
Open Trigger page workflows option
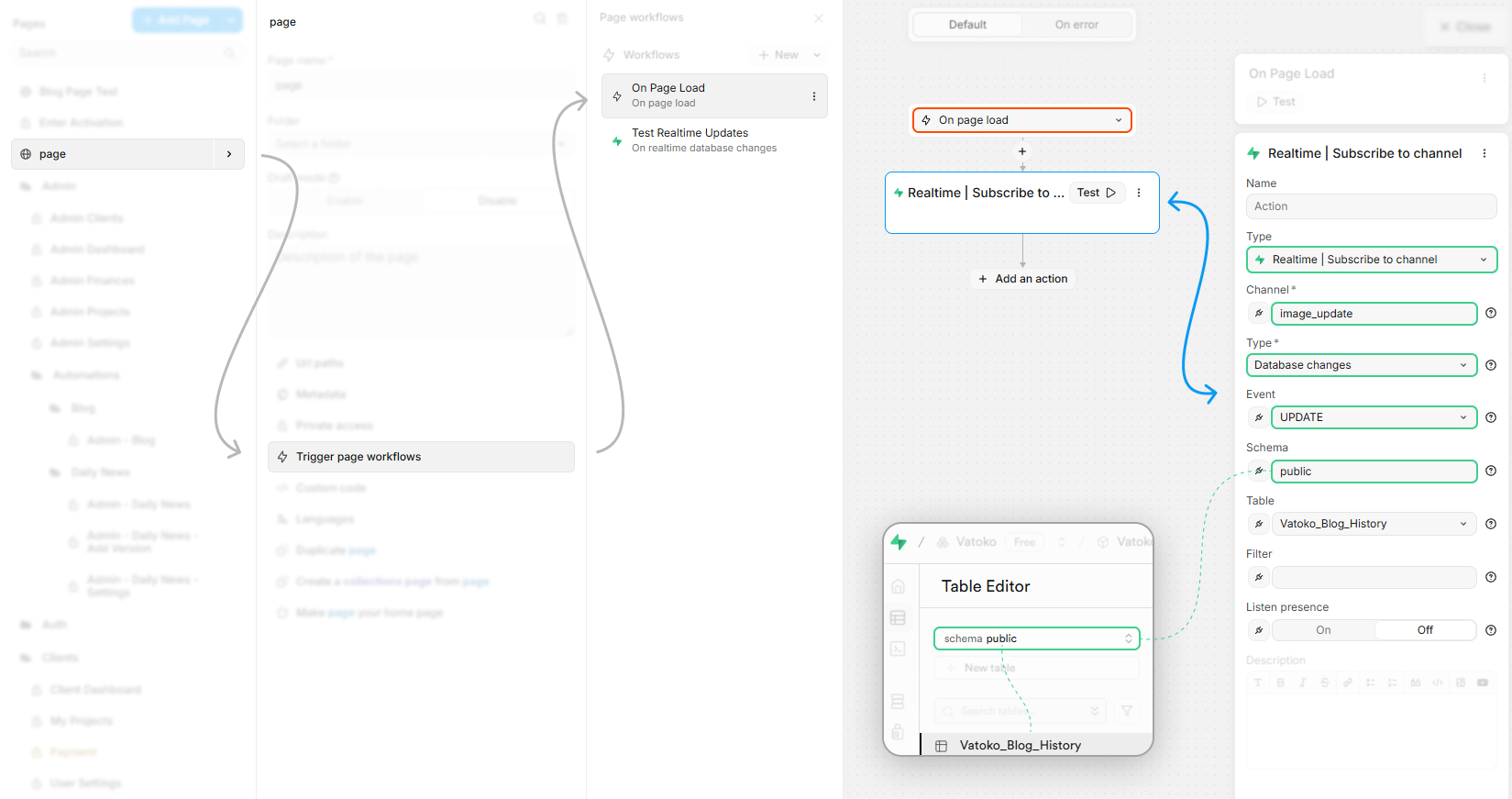point(421,457)
